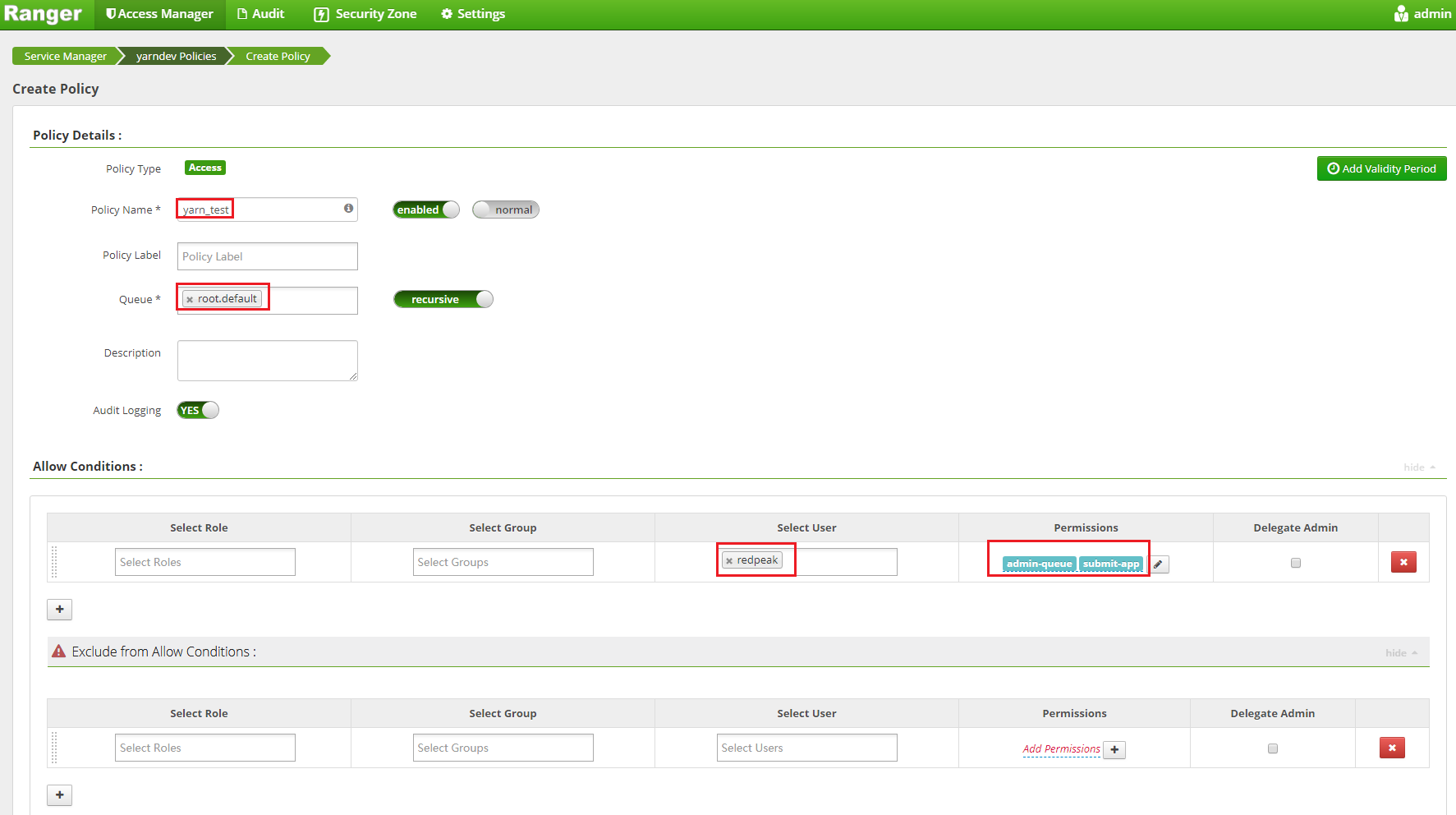Go to yarndev Policies breadcrumb
Viewport: 1456px width, 815px height.
[176, 56]
